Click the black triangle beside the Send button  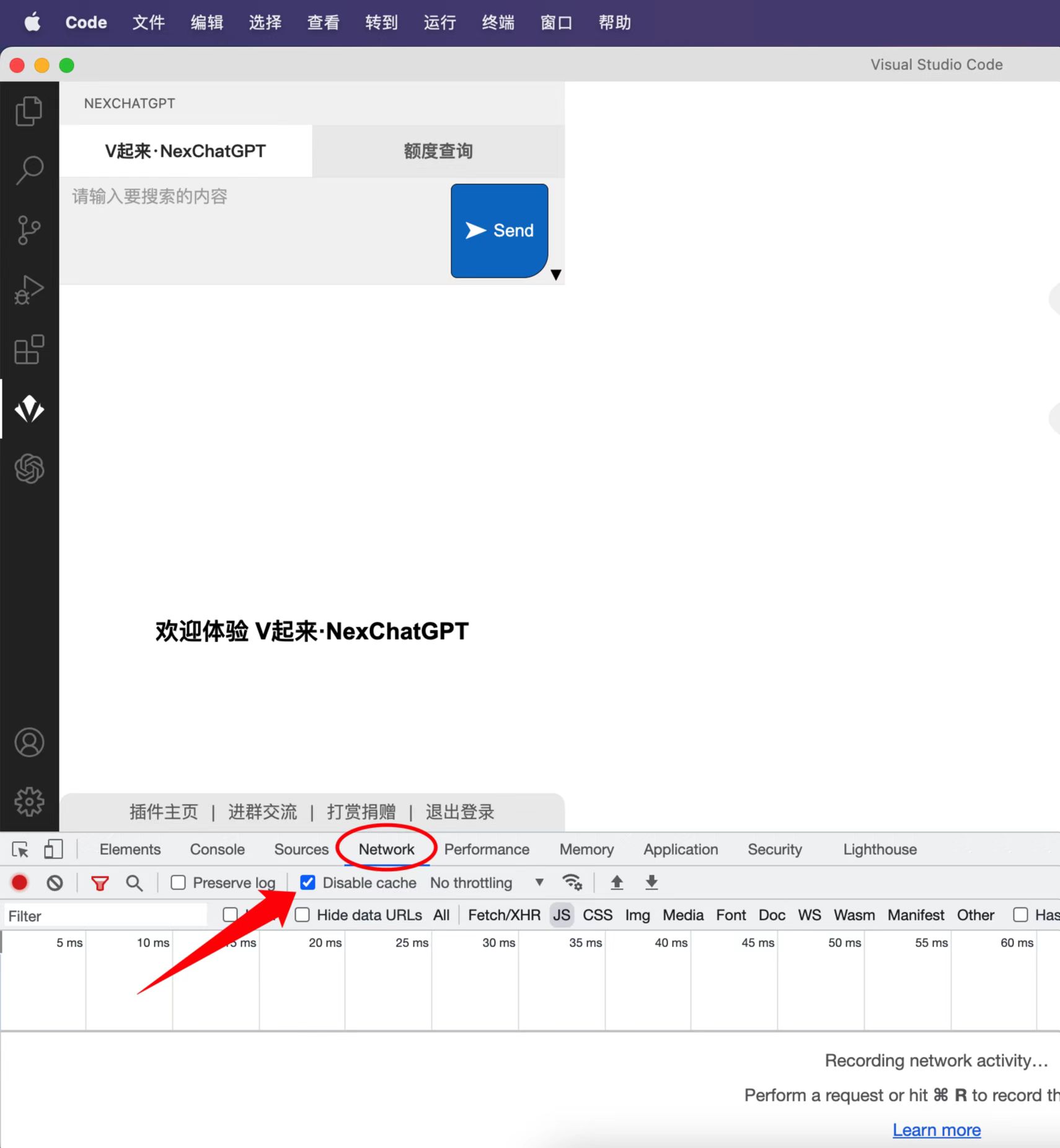pos(556,275)
